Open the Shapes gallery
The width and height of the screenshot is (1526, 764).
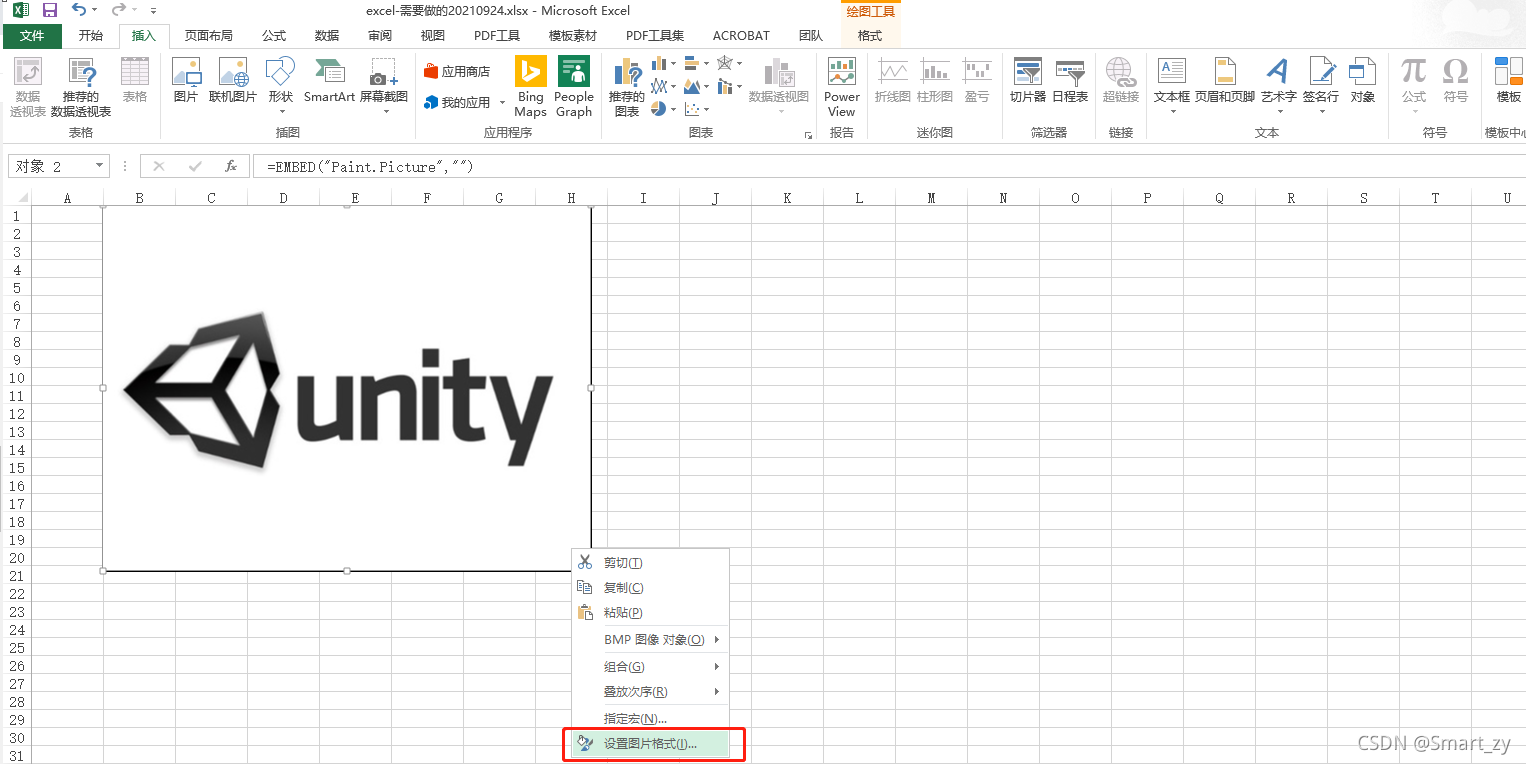281,85
